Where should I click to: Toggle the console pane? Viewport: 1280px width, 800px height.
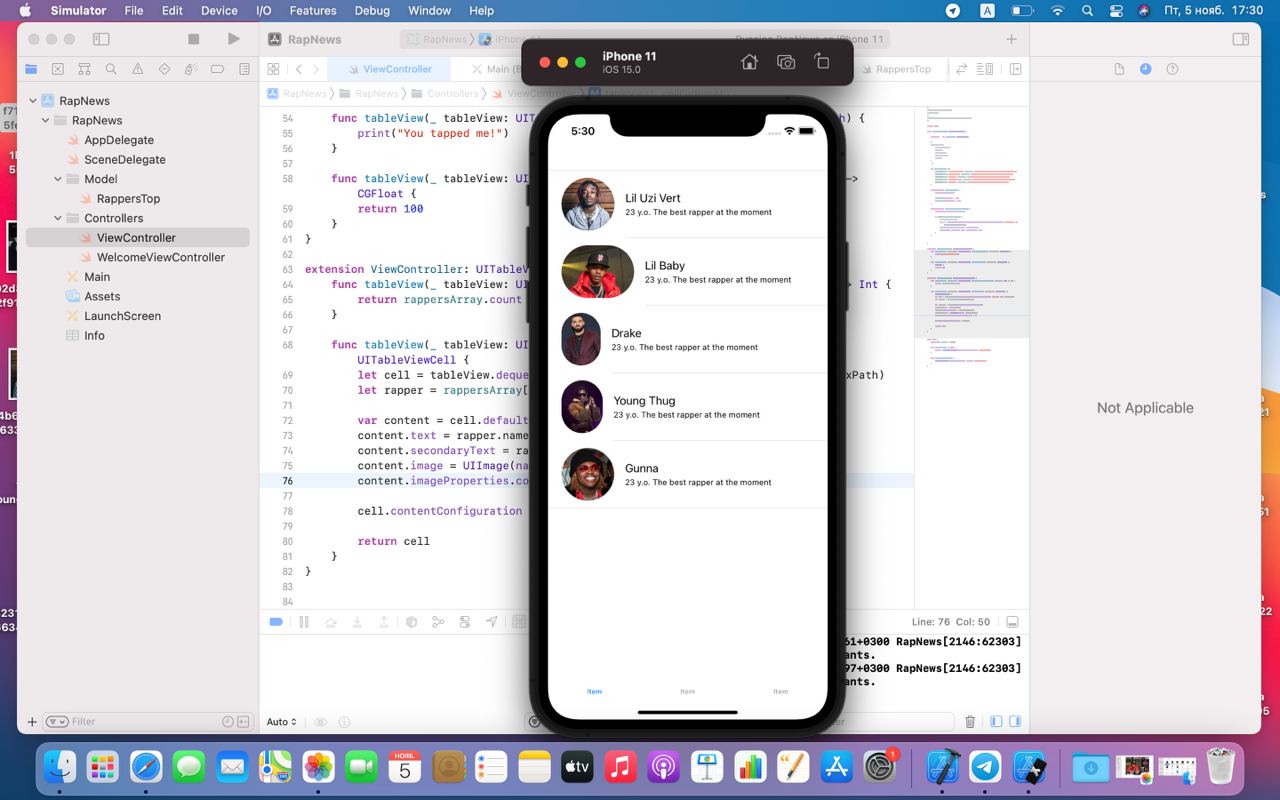(1015, 722)
